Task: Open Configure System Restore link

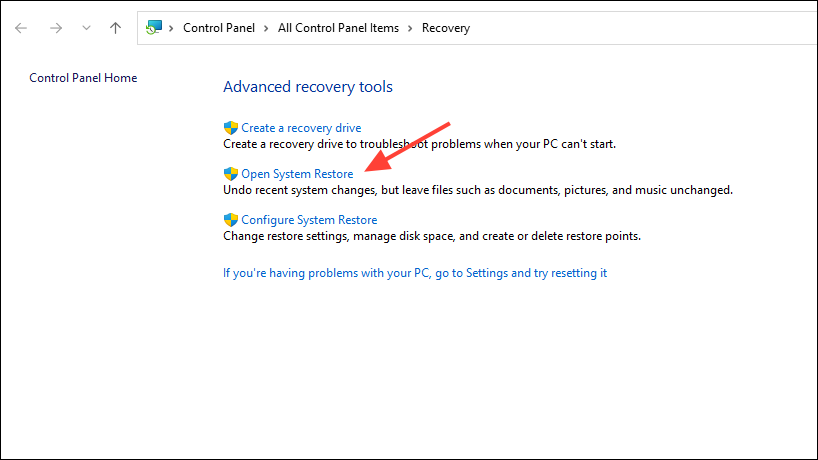Action: click(309, 220)
